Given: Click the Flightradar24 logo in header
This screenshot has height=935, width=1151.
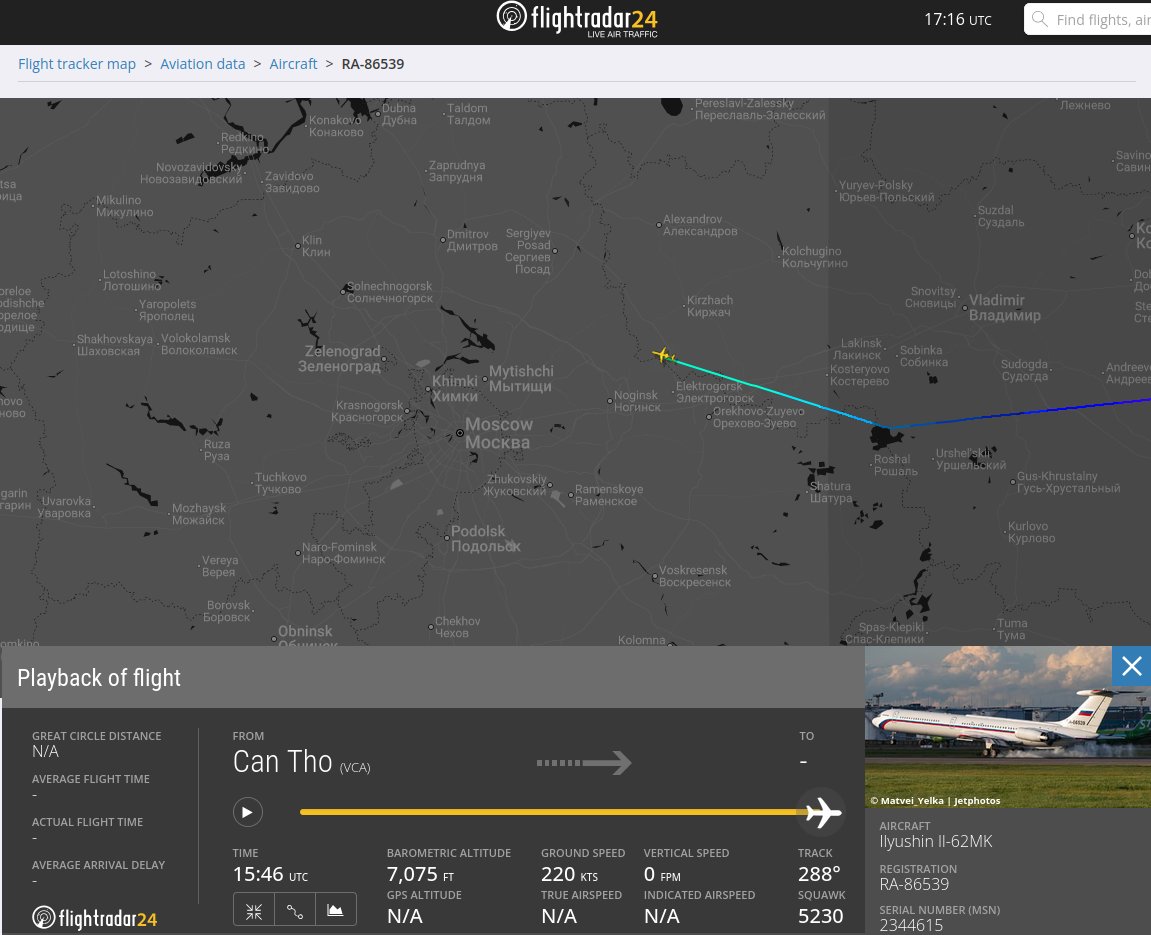Looking at the screenshot, I should pos(577,19).
